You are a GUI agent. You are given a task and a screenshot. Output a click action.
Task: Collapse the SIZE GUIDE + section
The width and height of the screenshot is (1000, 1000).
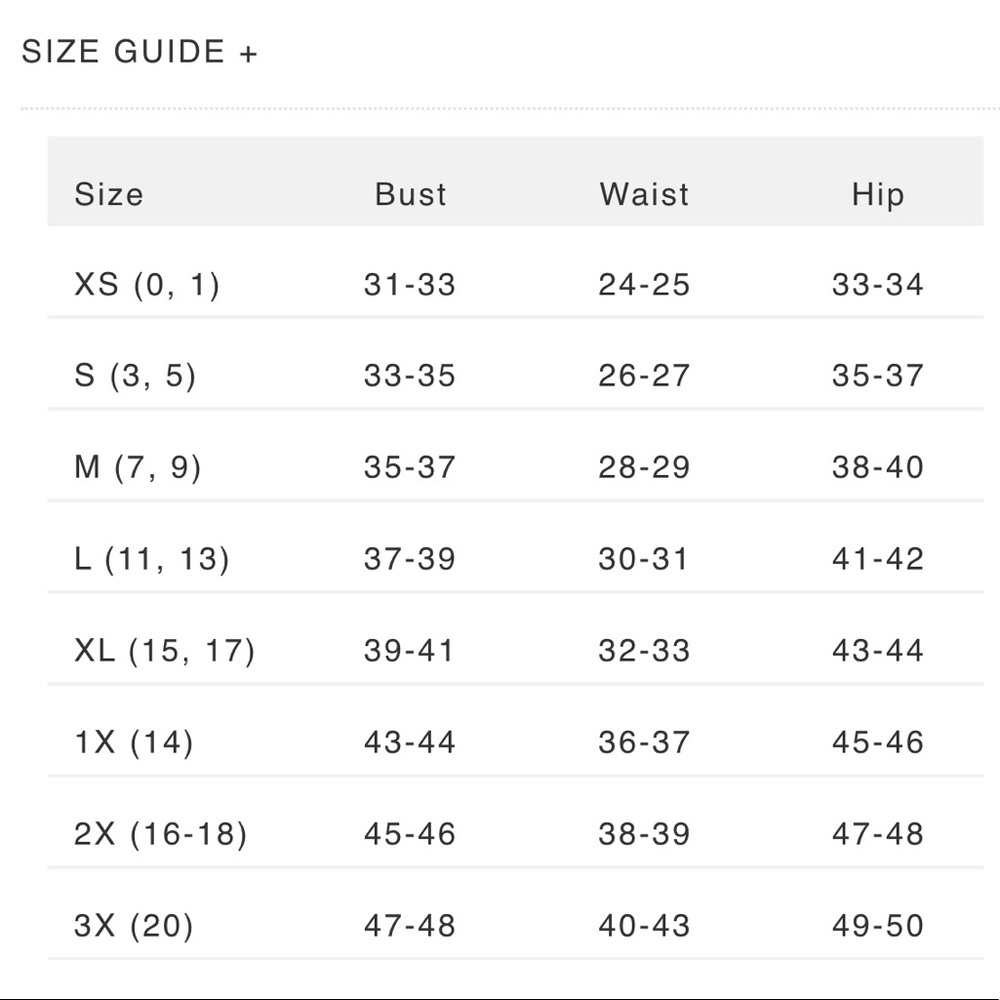click(140, 52)
